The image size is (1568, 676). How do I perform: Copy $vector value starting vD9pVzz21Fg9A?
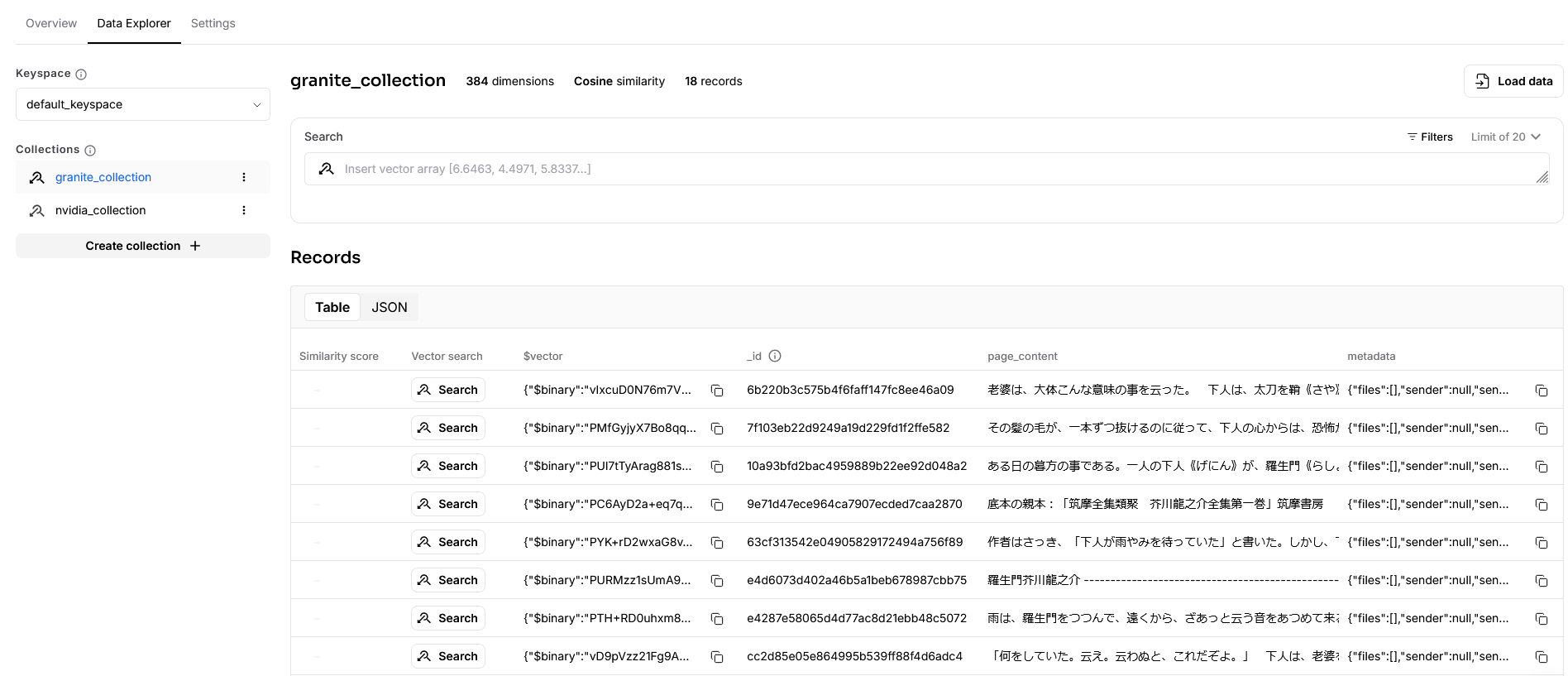pos(717,657)
